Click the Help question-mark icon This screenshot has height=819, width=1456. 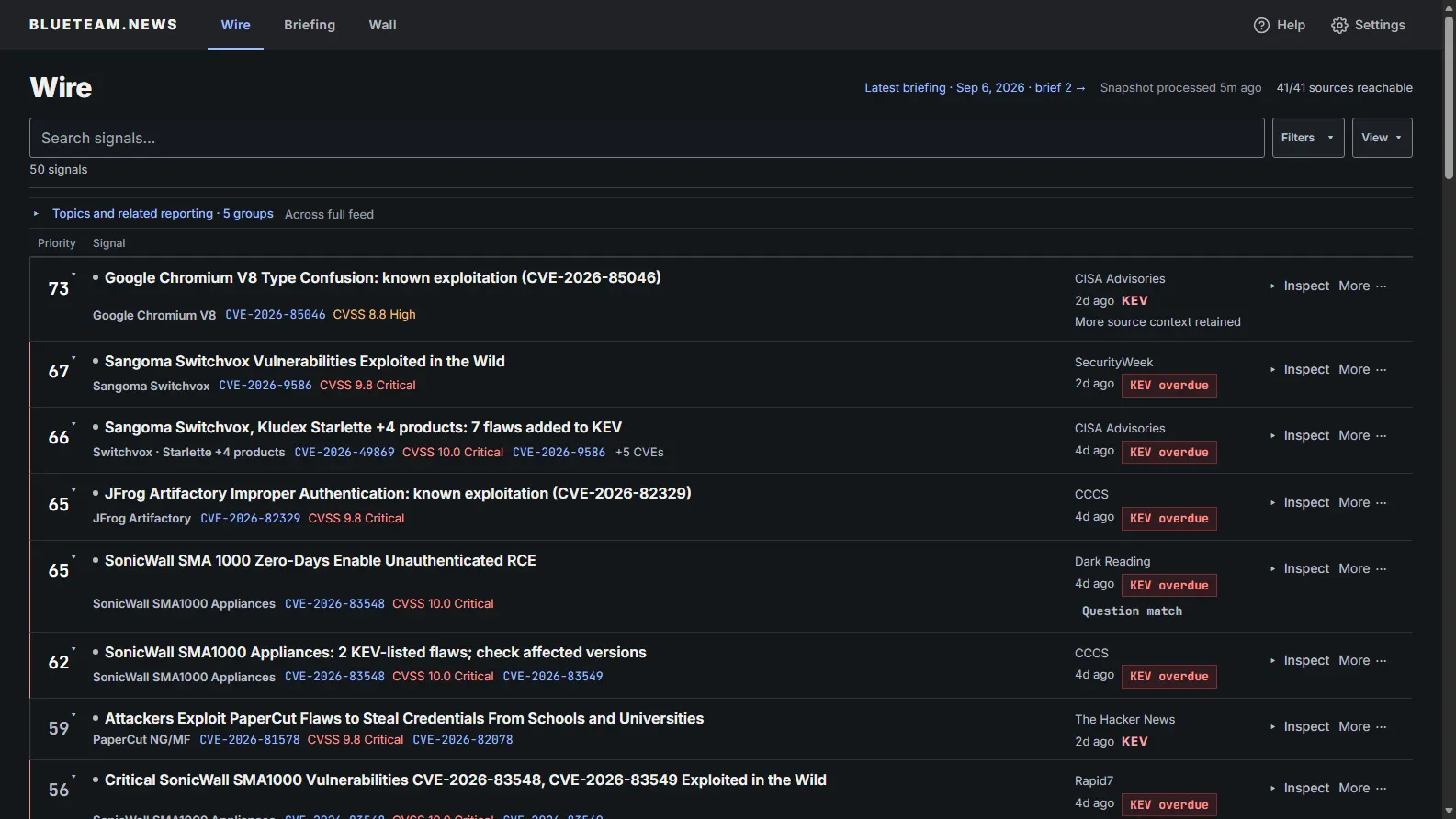1261,25
